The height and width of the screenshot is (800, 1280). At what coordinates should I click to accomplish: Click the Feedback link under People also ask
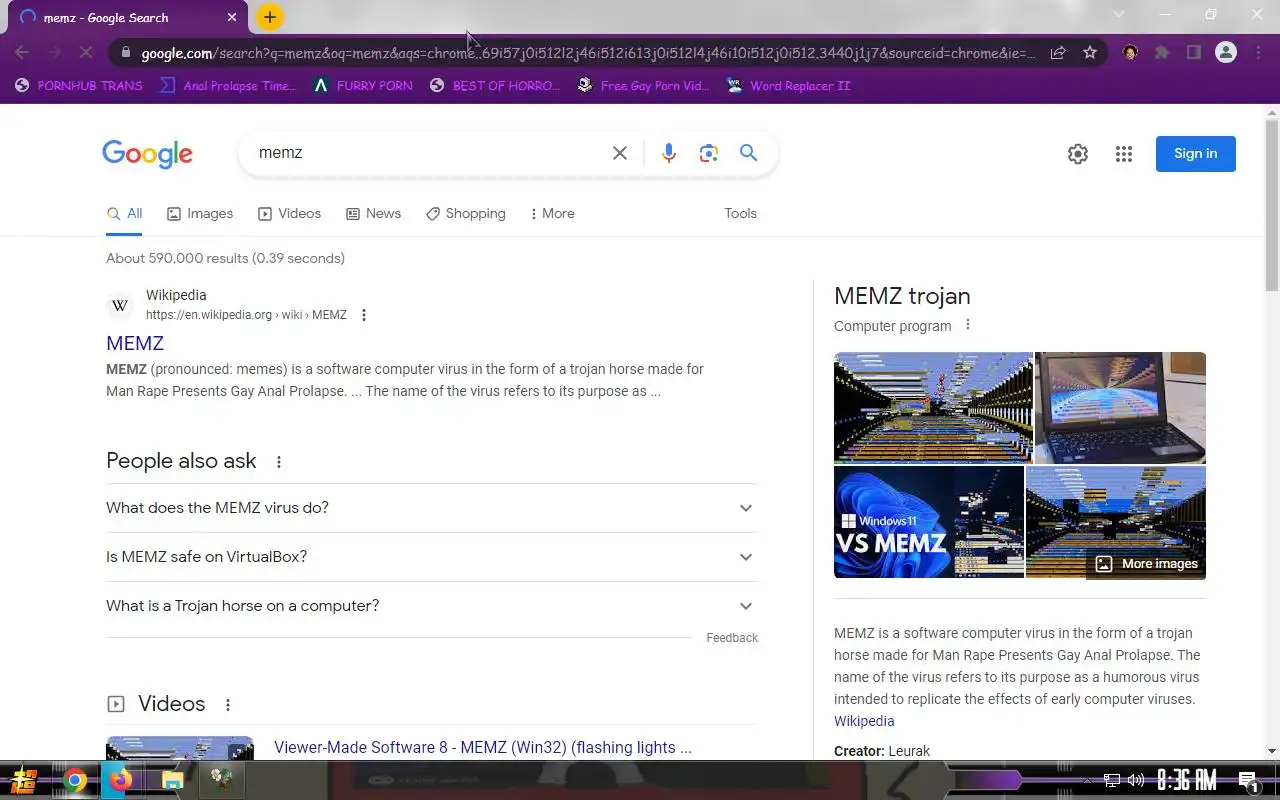[732, 638]
